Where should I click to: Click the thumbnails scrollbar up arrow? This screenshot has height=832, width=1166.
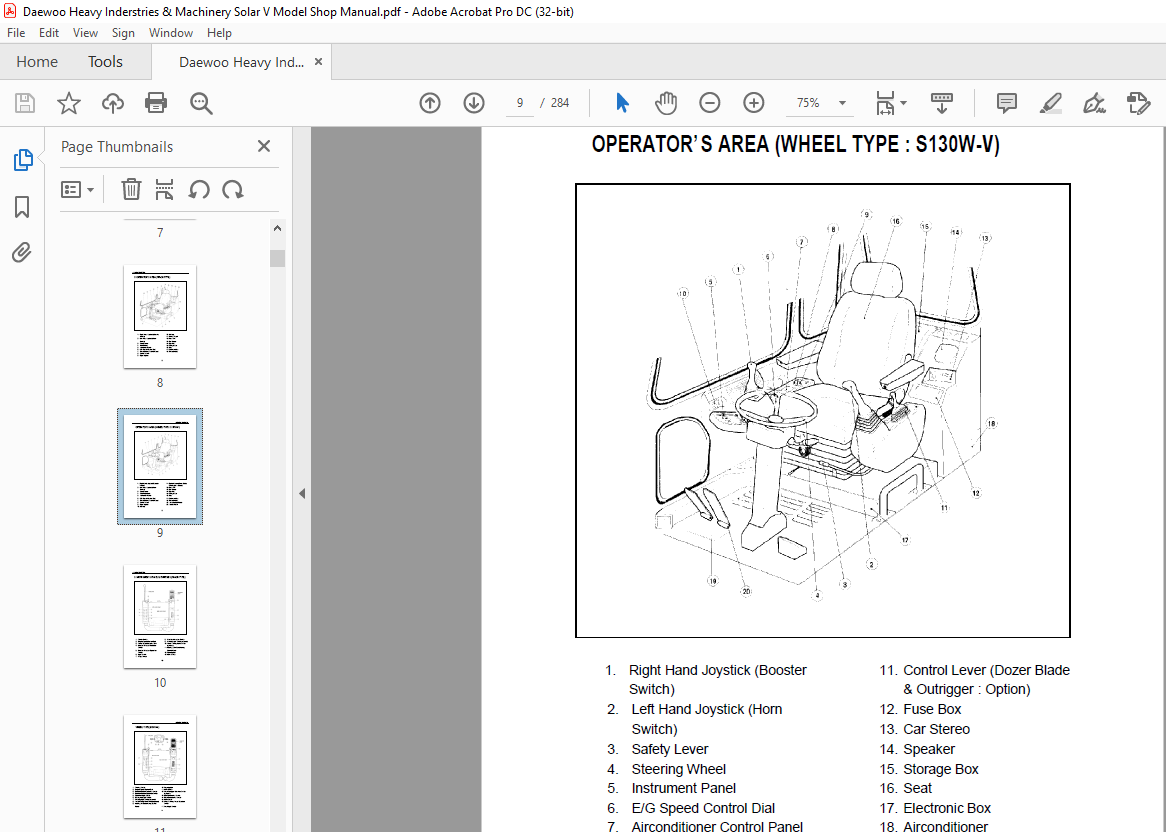pos(277,228)
